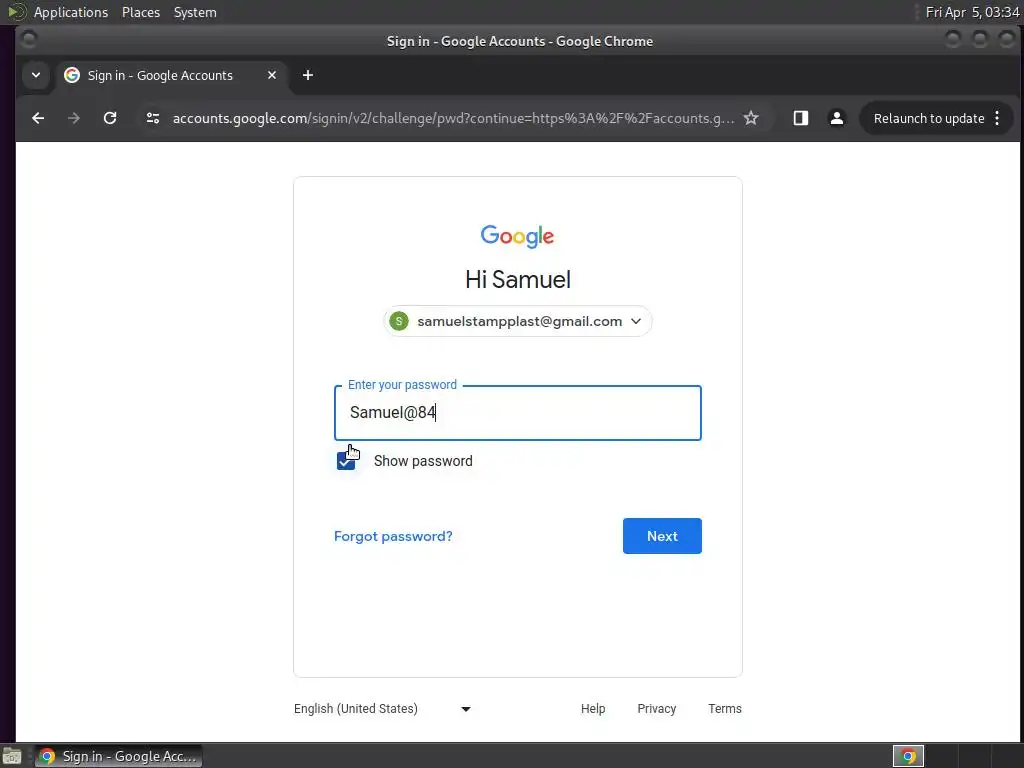1024x768 pixels.
Task: Open the Chrome side panel icon
Action: tap(801, 118)
